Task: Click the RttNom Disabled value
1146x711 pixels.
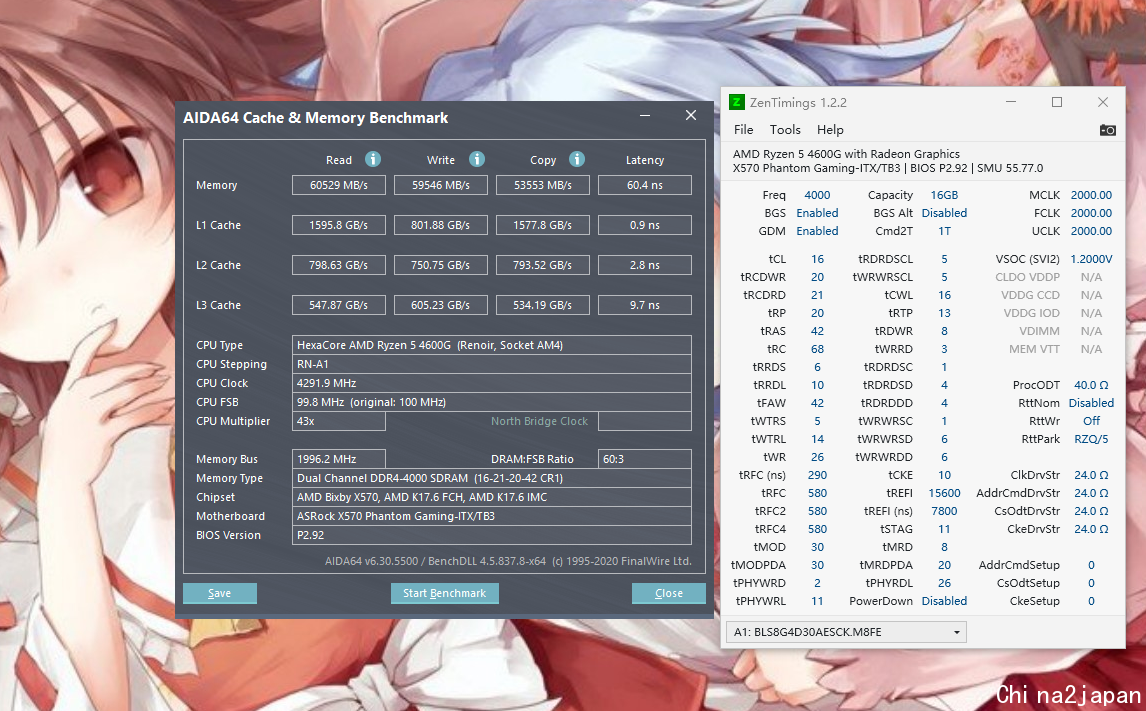Action: 1091,403
